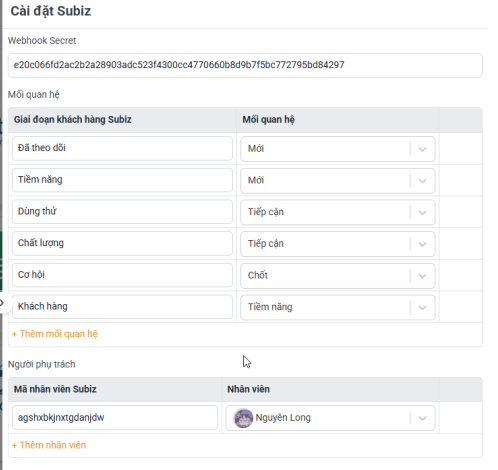Expand Khách hàng relationship set to Tiềm năng
Screen dimensions: 498x470
[x=338, y=307]
